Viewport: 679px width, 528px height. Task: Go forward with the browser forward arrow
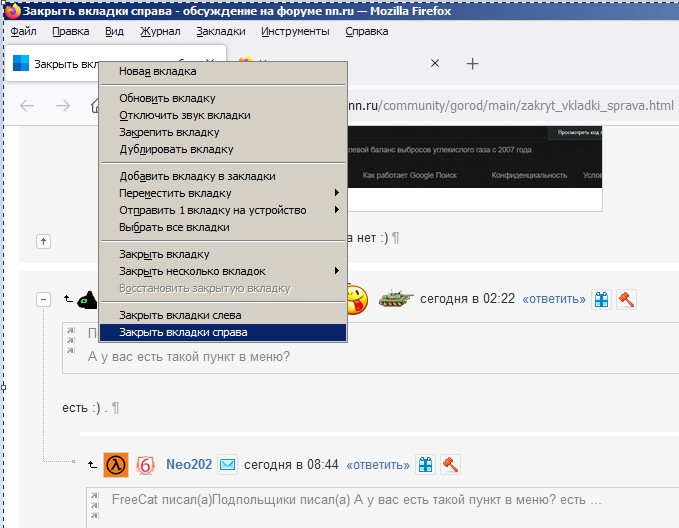point(63,105)
